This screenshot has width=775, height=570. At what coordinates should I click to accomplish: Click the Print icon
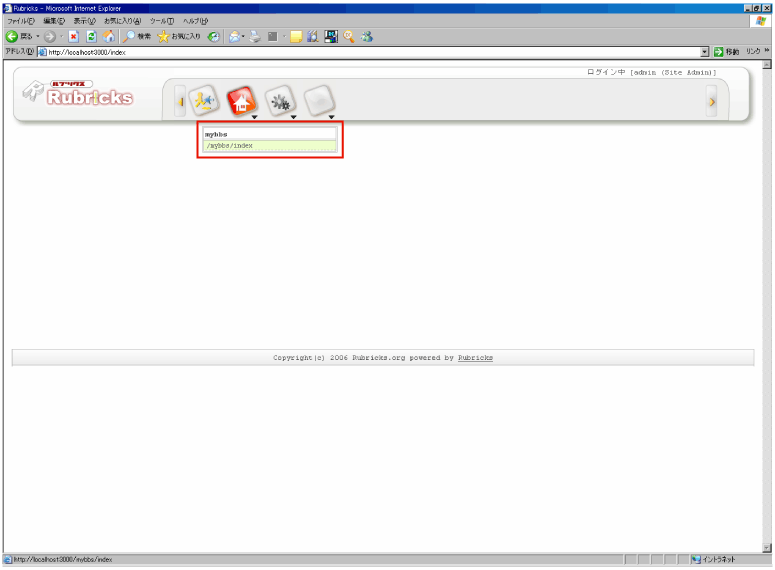point(255,37)
